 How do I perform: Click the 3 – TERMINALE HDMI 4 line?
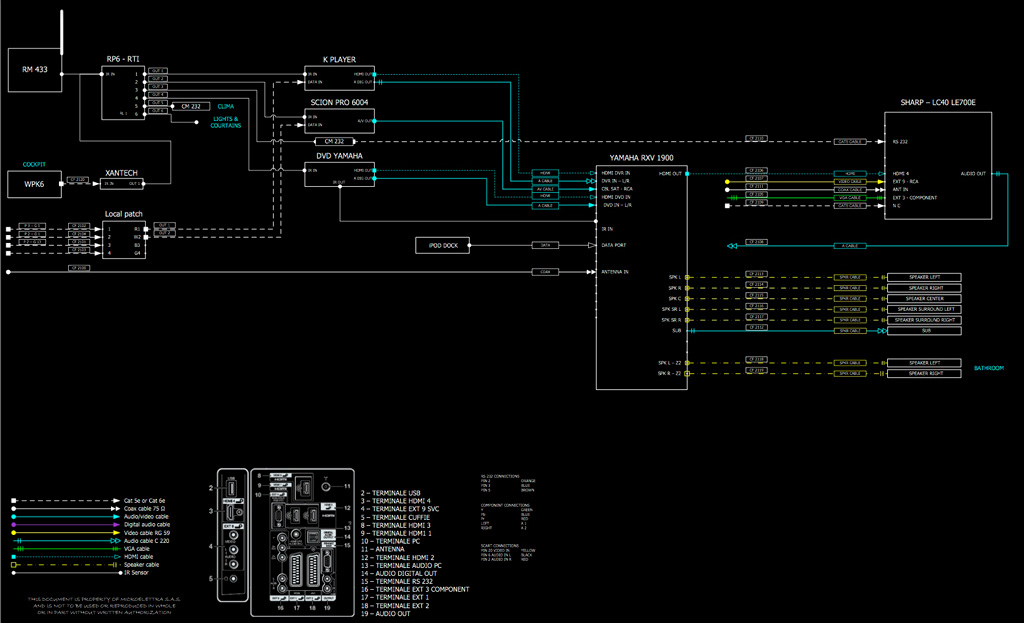(396, 501)
